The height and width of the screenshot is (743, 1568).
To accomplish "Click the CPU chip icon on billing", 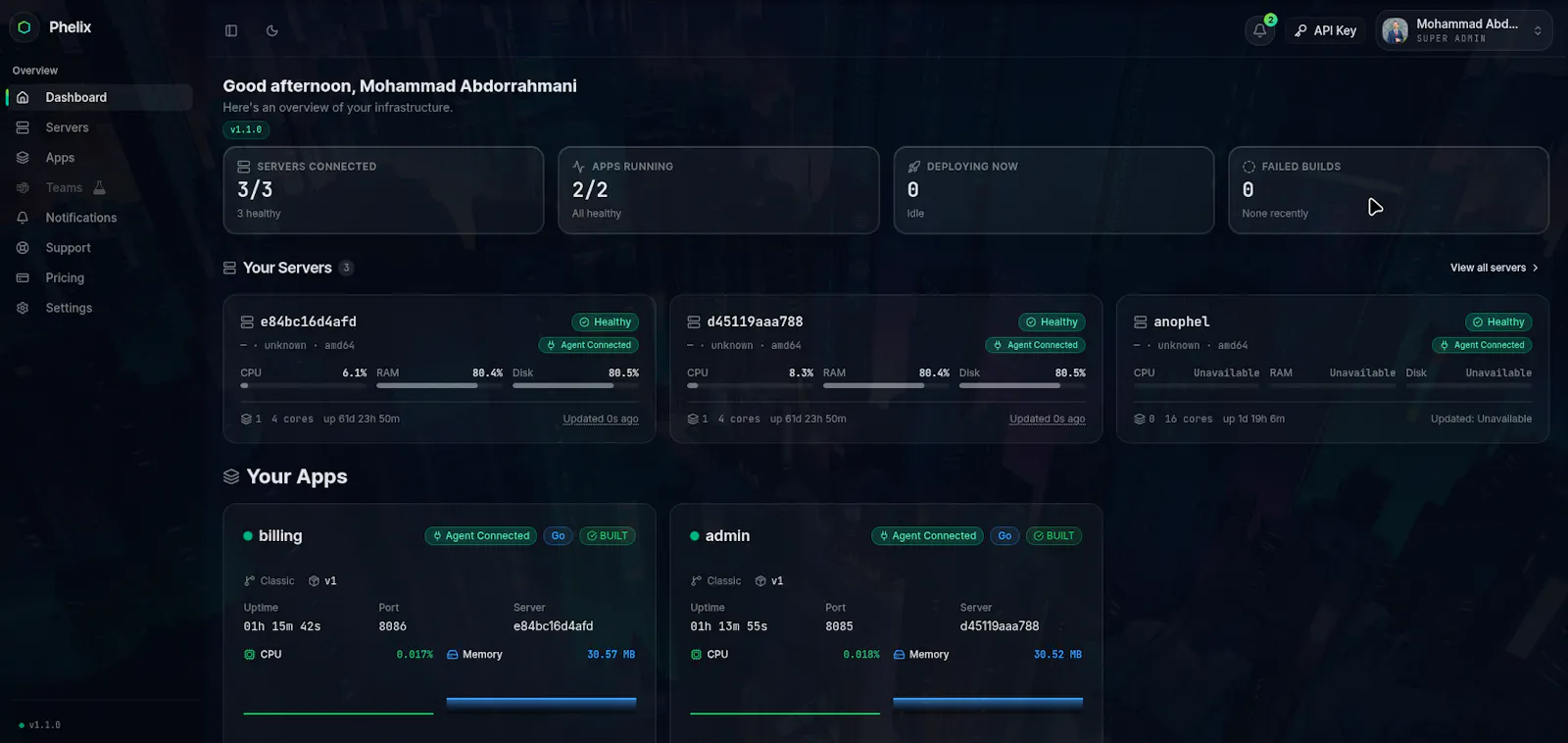I will tap(250, 655).
